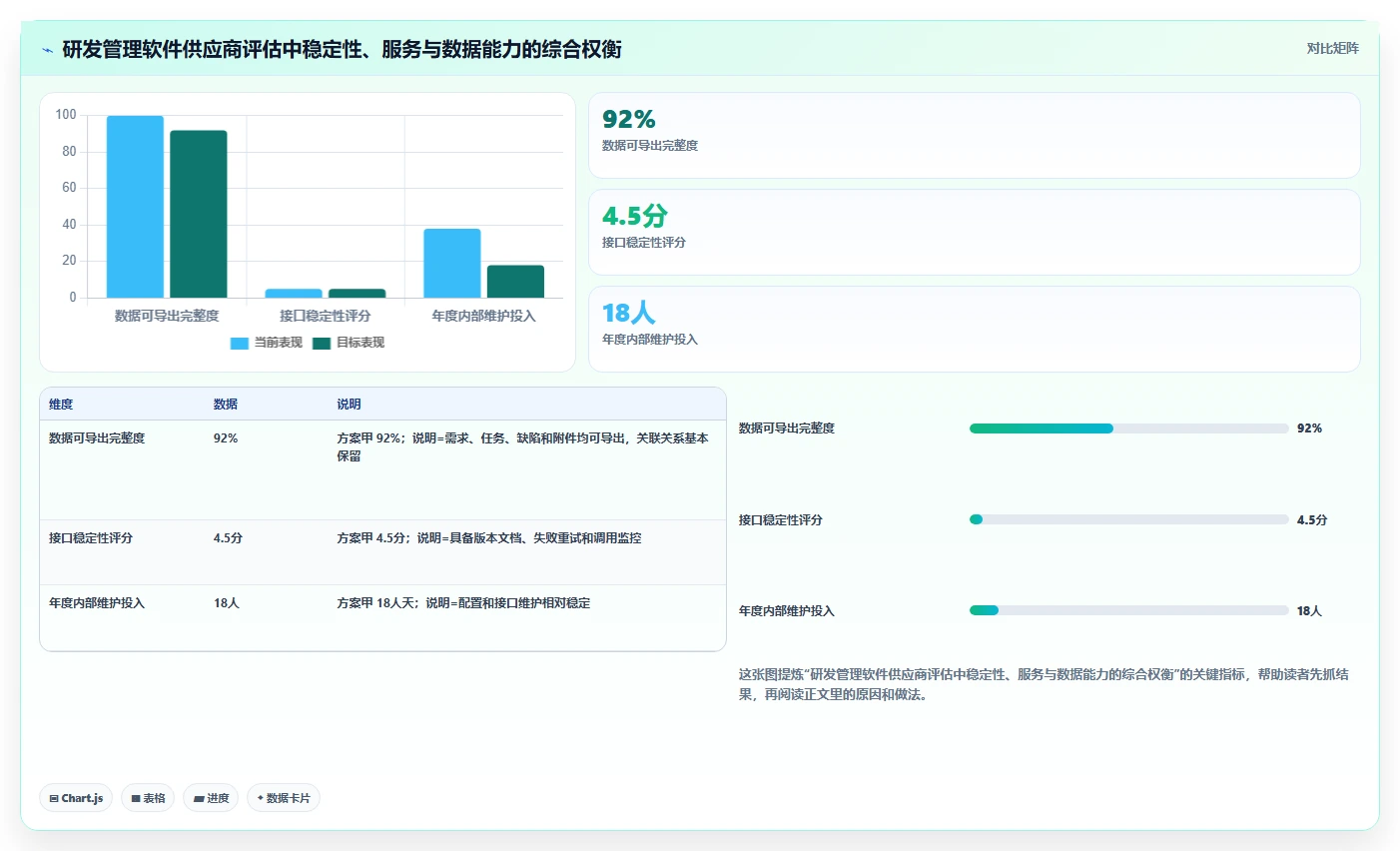Click the 4.5分 data card

coord(975,233)
